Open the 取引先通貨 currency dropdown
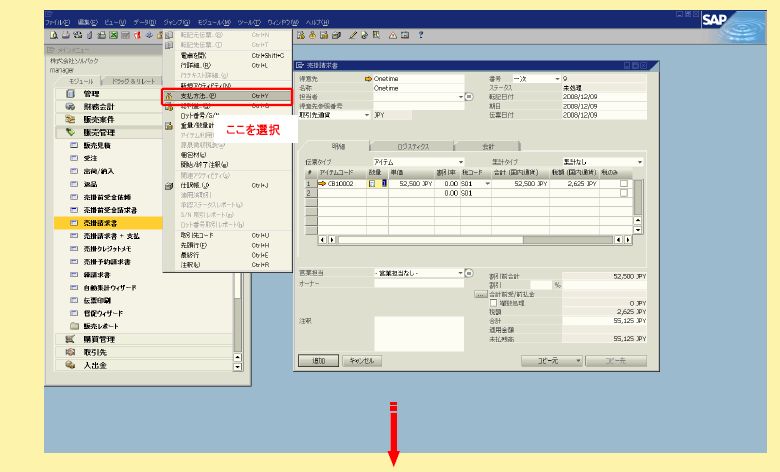780x472 pixels. click(x=367, y=115)
